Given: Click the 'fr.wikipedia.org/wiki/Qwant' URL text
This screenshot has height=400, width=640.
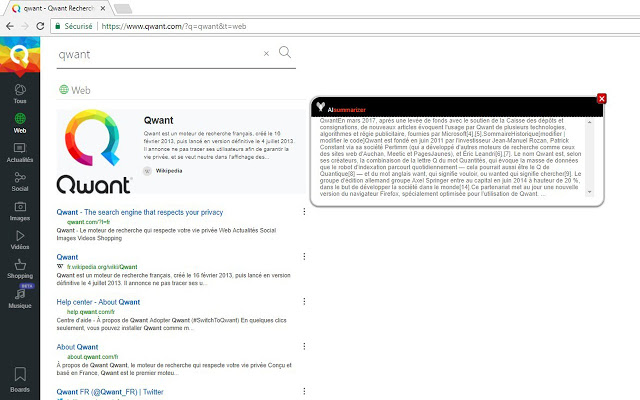Looking at the screenshot, I should pos(102,267).
